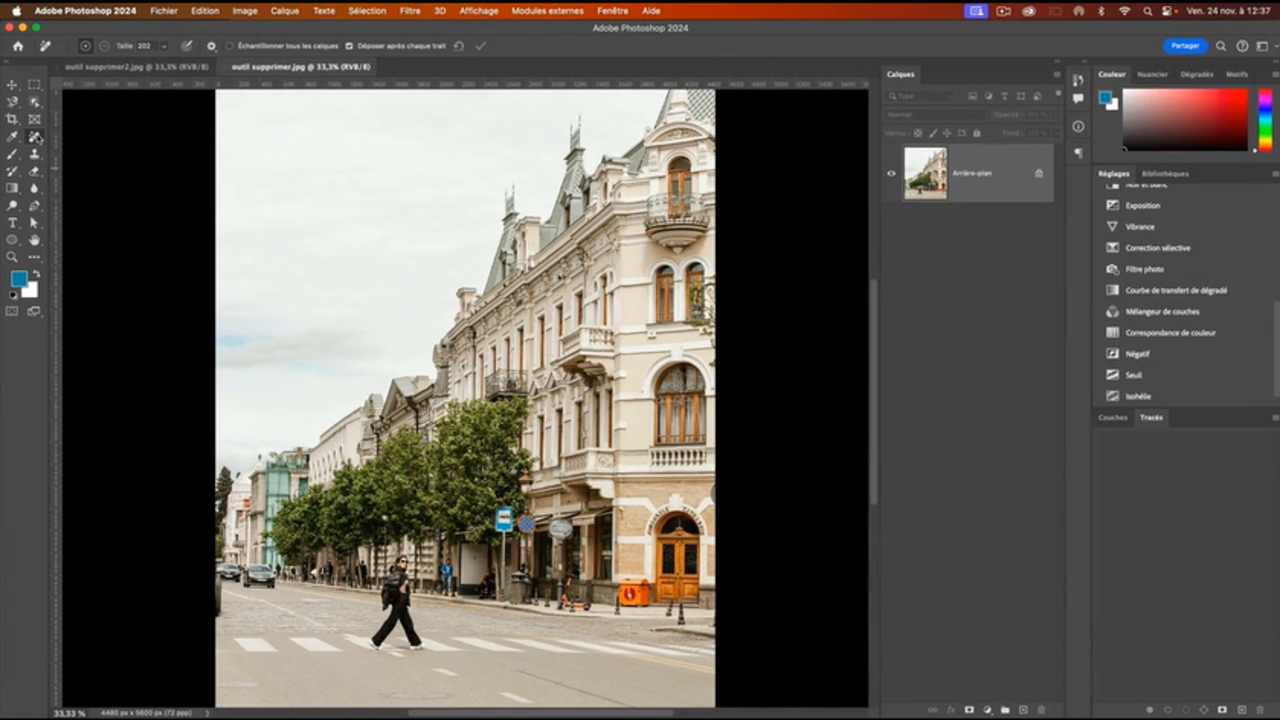Select the Clone Stamp tool
The width and height of the screenshot is (1280, 720).
34,154
